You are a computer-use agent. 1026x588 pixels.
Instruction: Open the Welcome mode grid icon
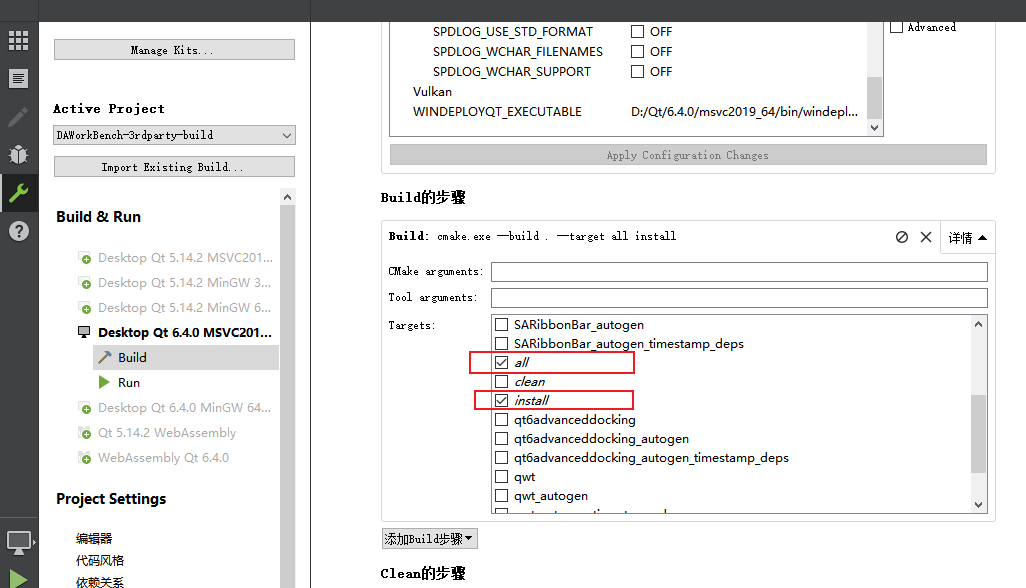point(18,39)
